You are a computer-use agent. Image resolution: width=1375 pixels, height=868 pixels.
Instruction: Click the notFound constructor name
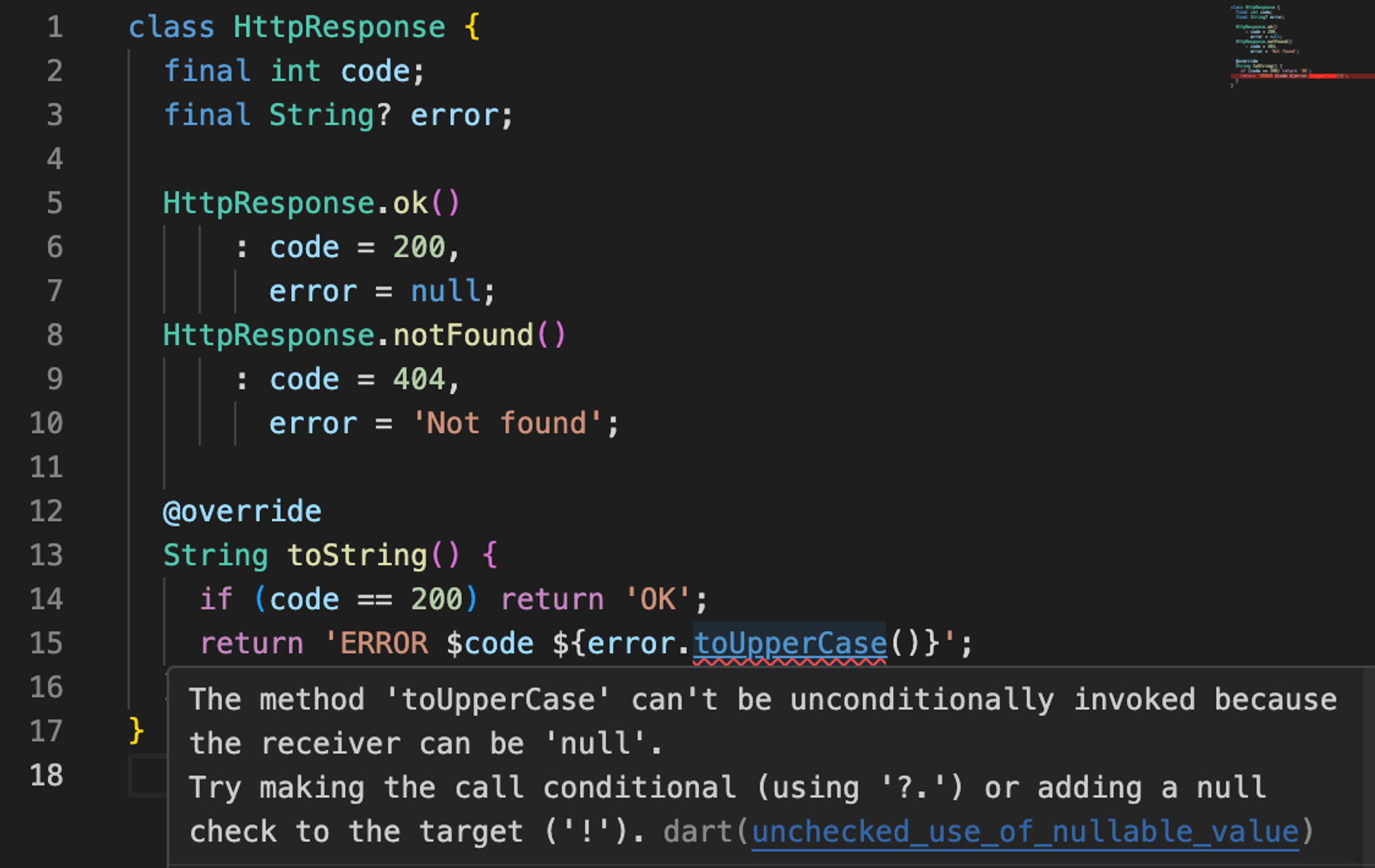[x=463, y=335]
